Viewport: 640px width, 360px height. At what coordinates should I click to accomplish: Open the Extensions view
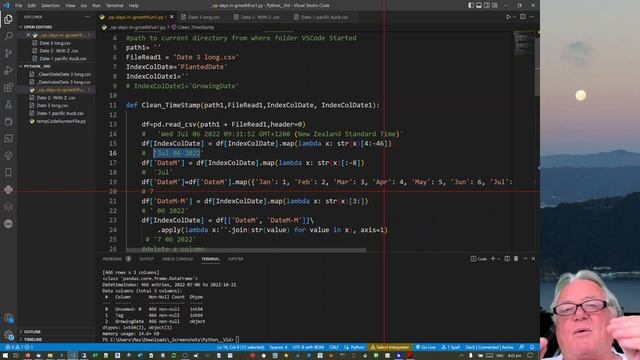8,87
